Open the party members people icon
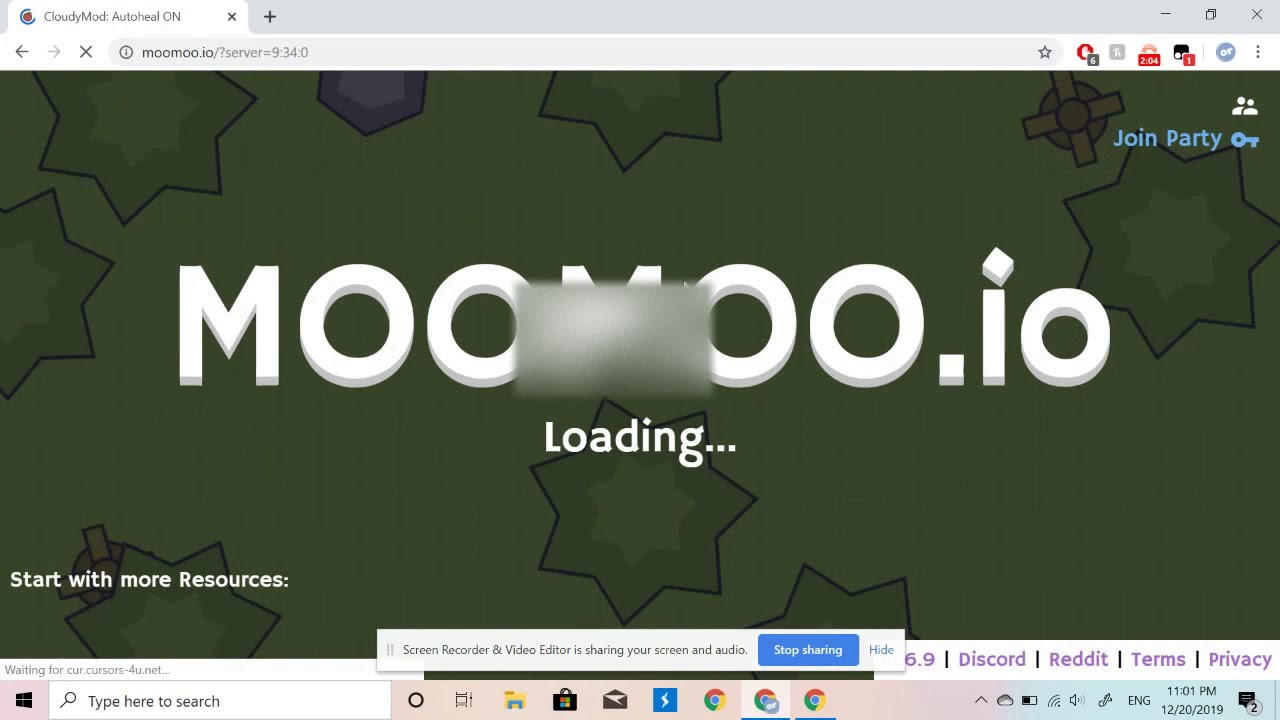1280x720 pixels. [x=1244, y=105]
